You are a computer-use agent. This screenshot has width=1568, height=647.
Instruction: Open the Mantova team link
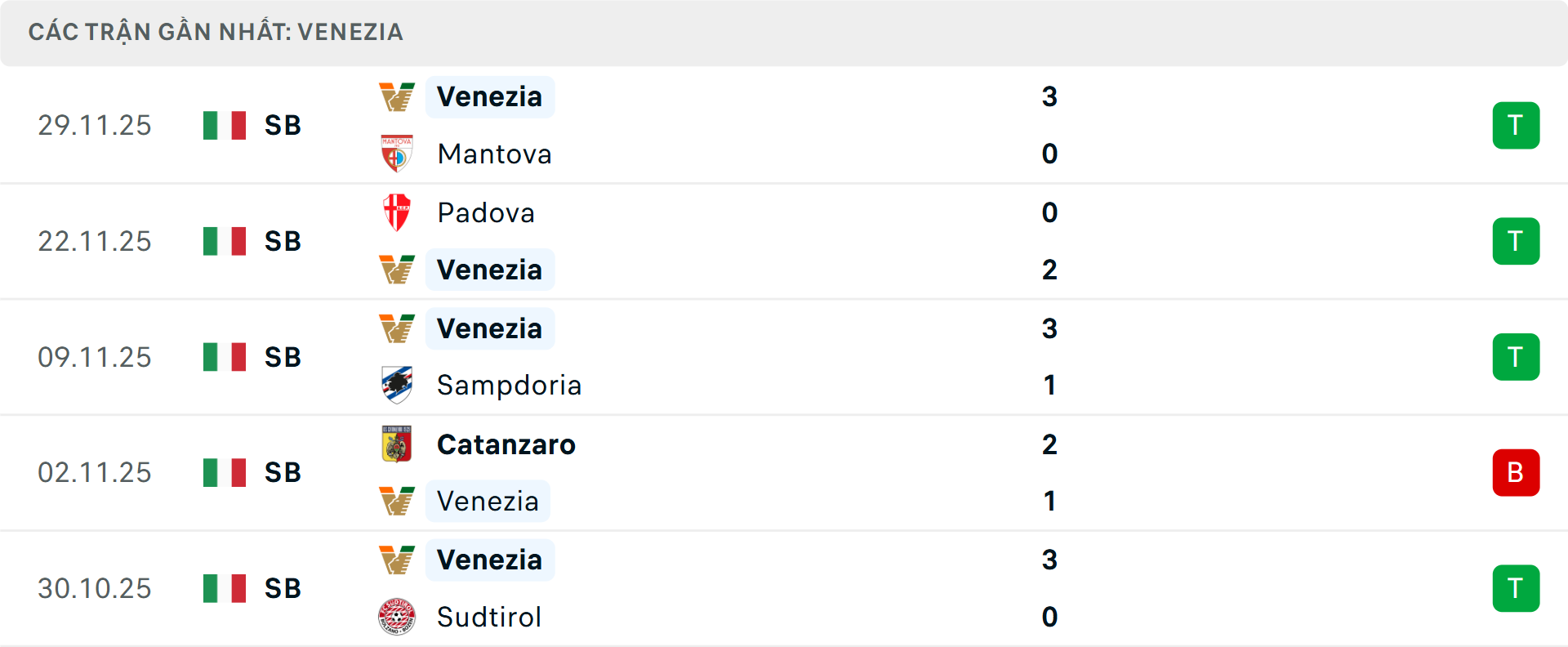494,154
